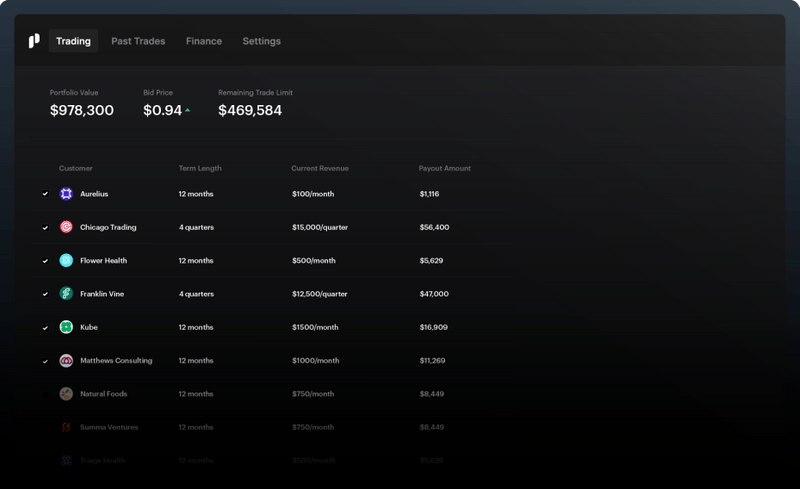Click the Current Revenue column header

click(319, 168)
